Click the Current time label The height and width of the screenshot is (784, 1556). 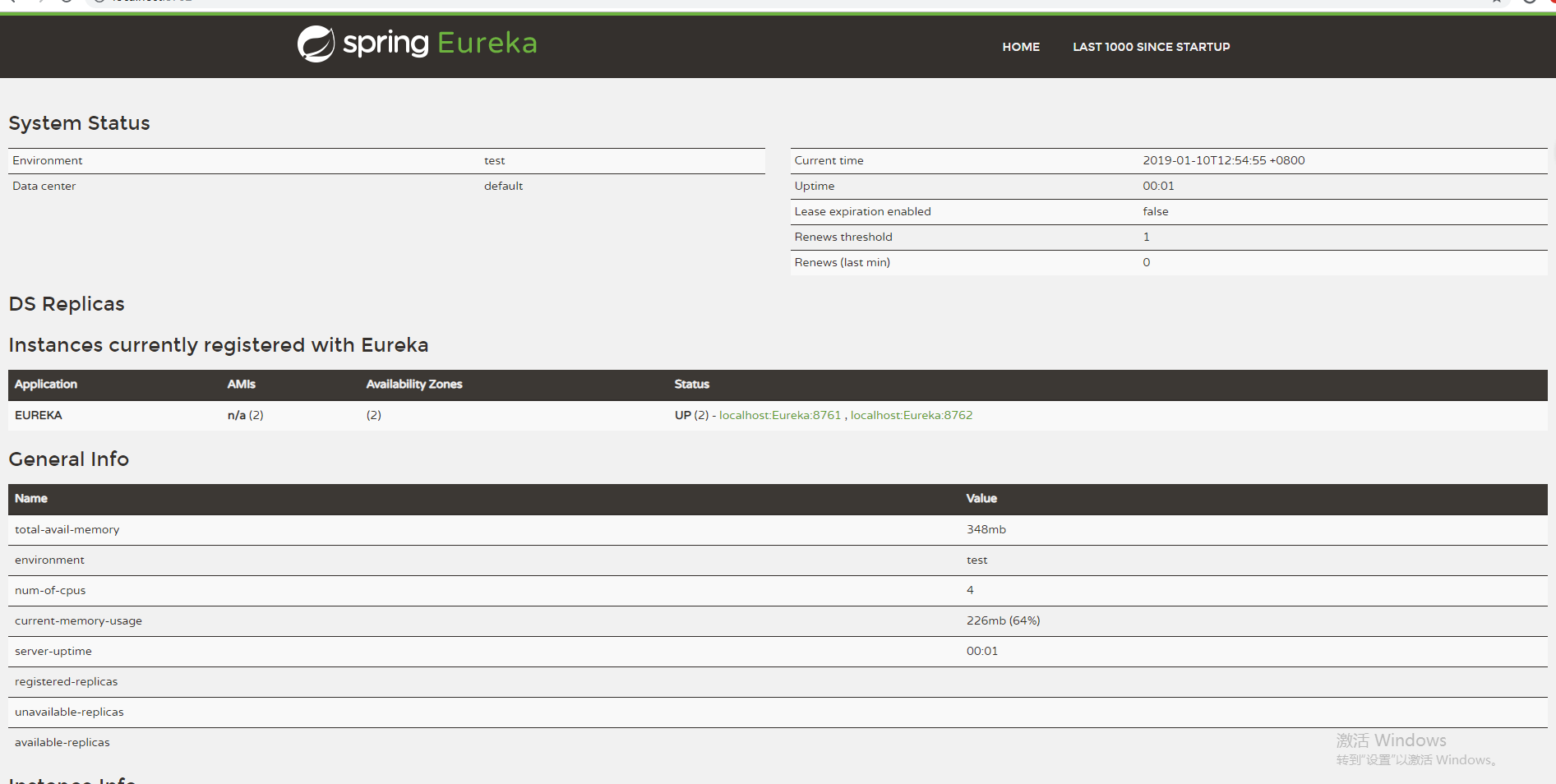pos(829,160)
